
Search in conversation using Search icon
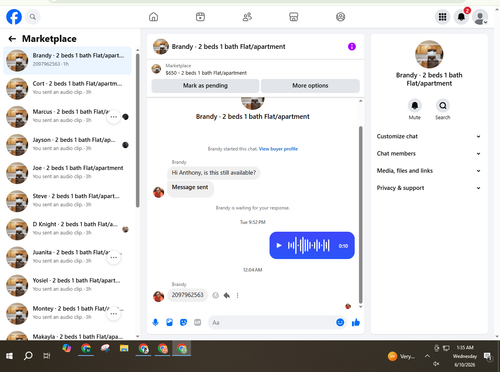pyautogui.click(x=443, y=106)
